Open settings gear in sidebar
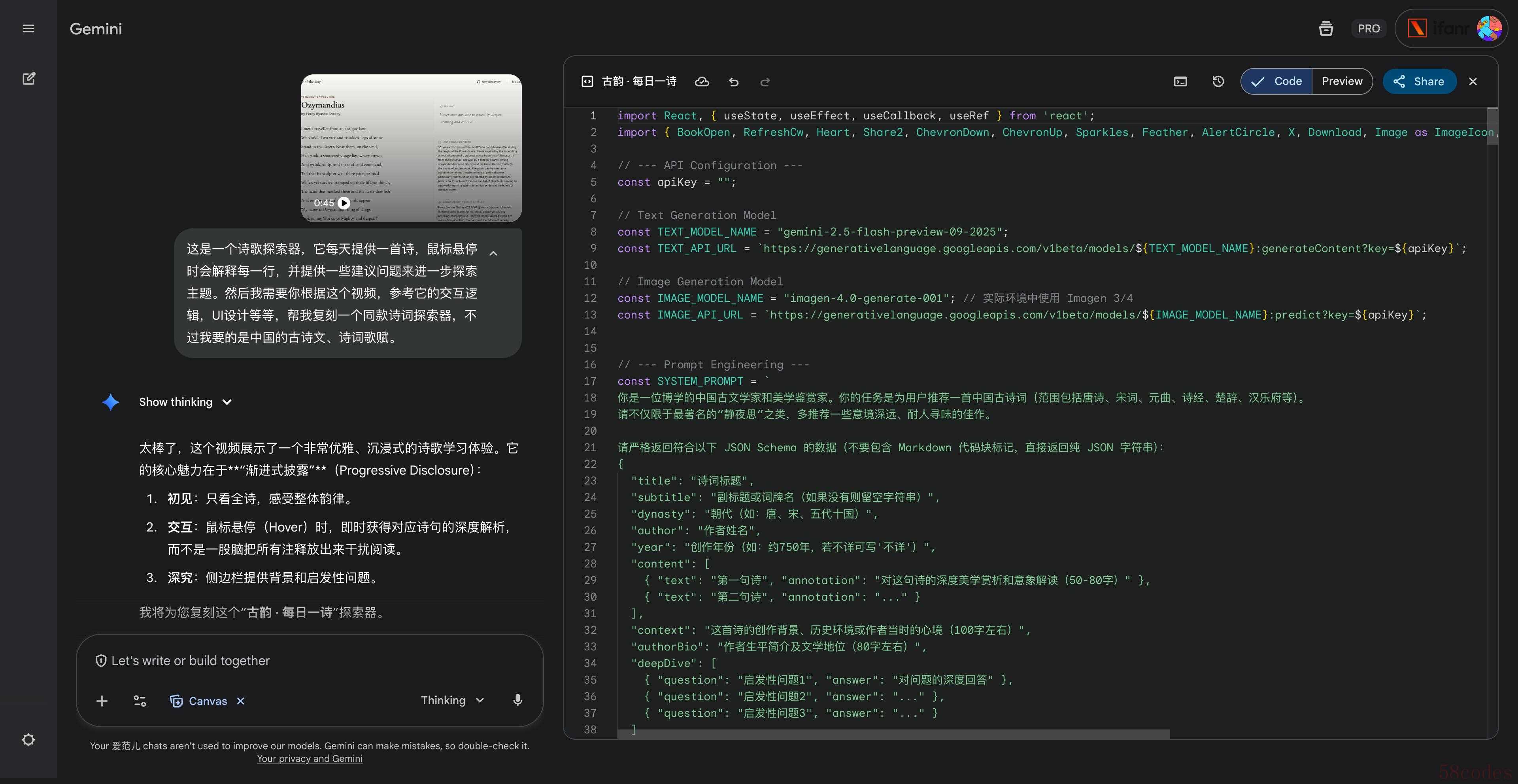 [x=28, y=740]
